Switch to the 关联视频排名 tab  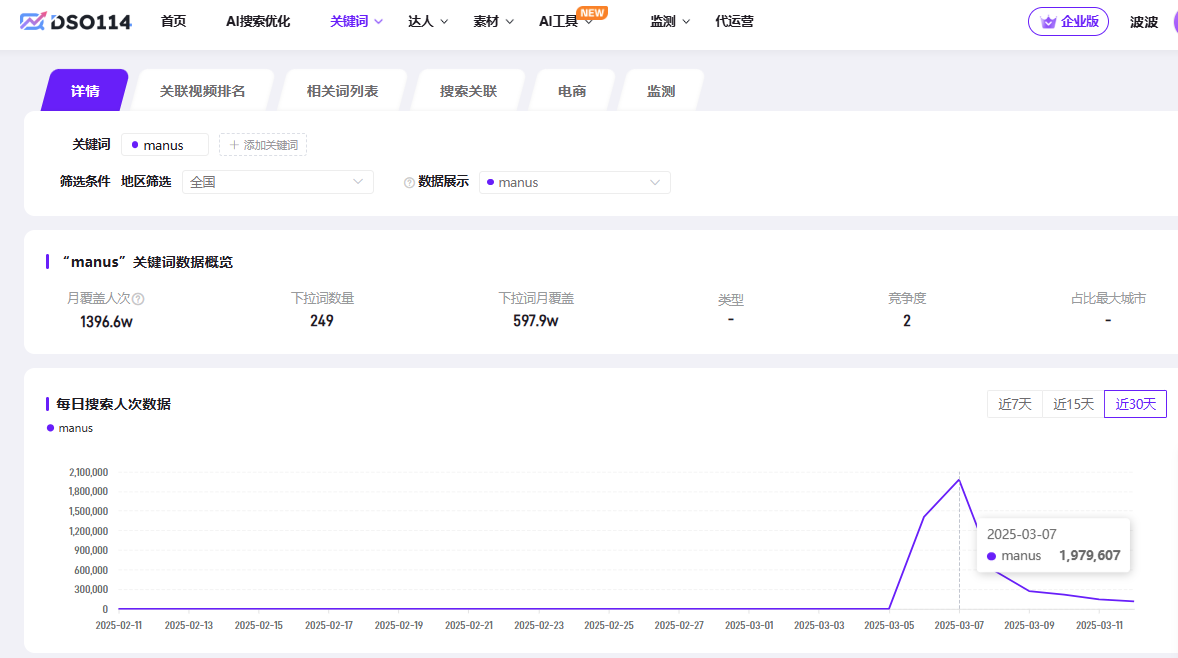click(202, 91)
